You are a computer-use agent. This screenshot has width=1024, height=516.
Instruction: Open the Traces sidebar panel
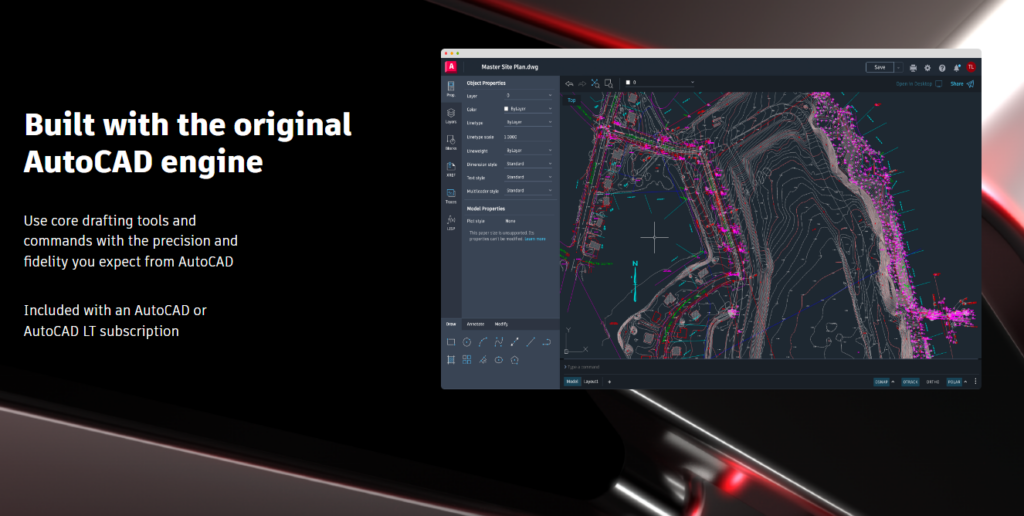[451, 196]
